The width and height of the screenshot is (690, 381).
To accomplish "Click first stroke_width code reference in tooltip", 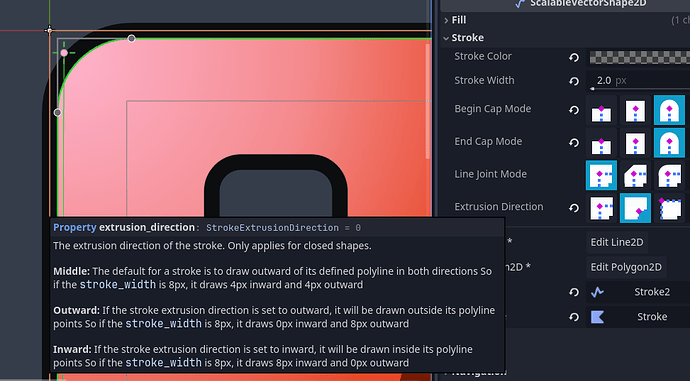I will click(117, 285).
